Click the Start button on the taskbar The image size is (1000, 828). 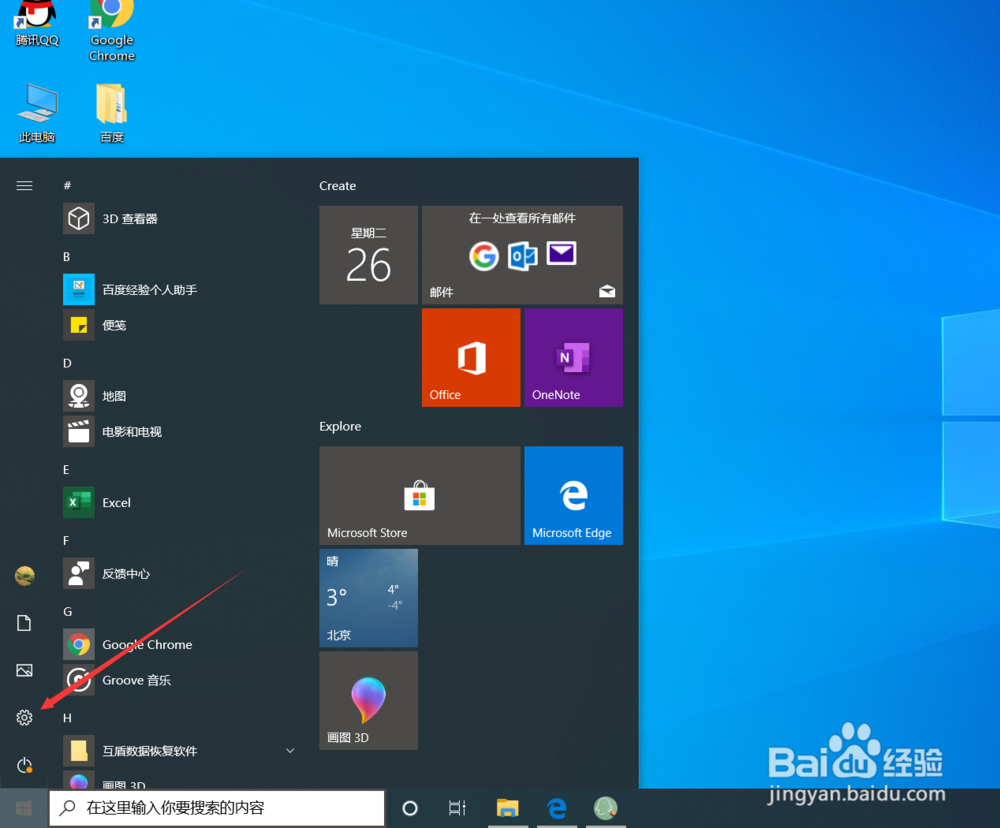(22, 807)
